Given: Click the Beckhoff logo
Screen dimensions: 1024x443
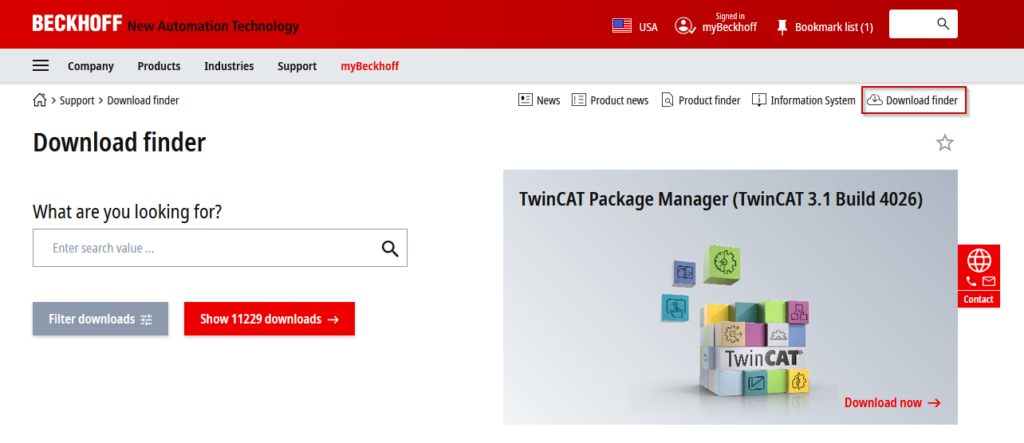Looking at the screenshot, I should click(77, 24).
